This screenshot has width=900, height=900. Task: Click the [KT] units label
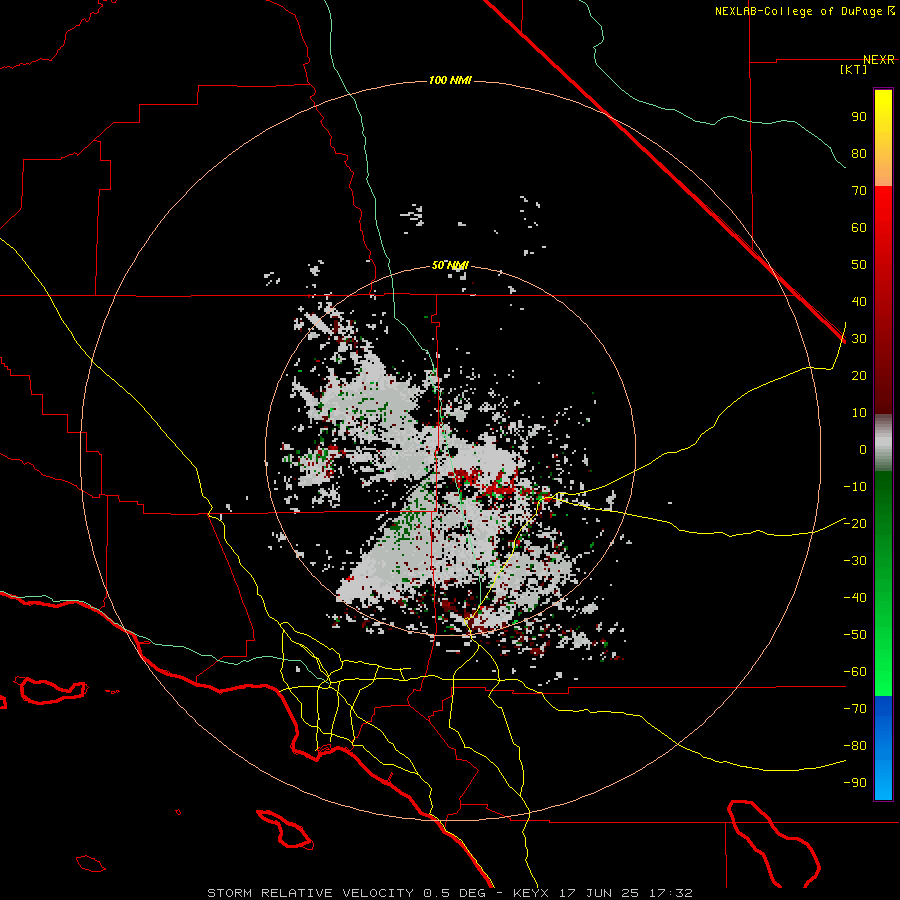coord(854,69)
